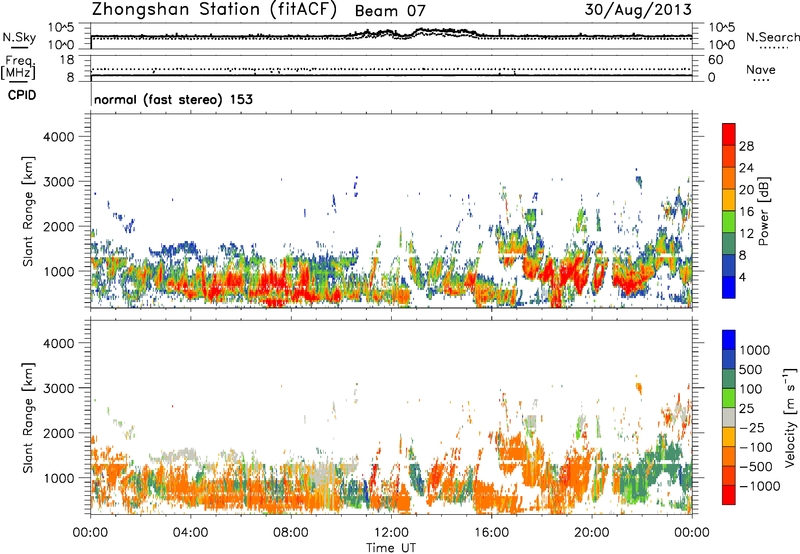Click the "Nave" legend label
This screenshot has height=554, width=800.
(761, 70)
